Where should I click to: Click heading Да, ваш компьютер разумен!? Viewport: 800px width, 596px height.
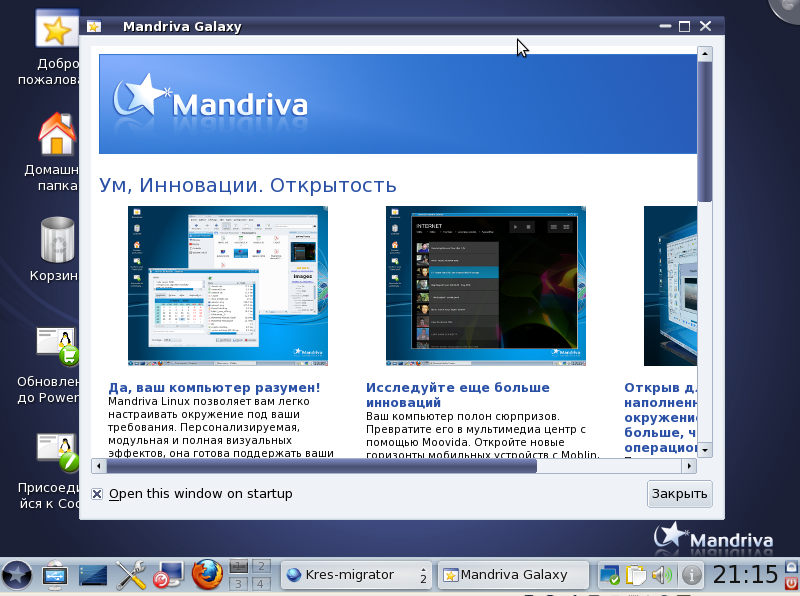click(214, 388)
